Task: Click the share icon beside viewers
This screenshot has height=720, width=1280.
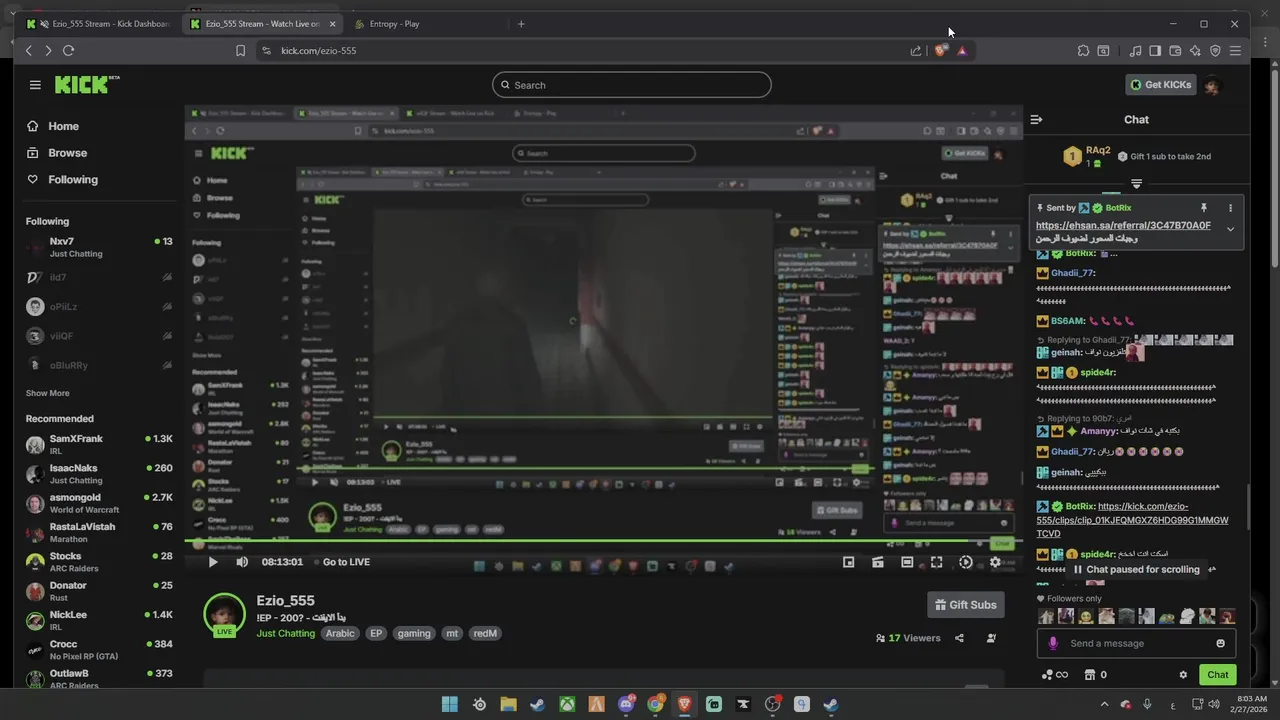Action: pyautogui.click(x=959, y=638)
